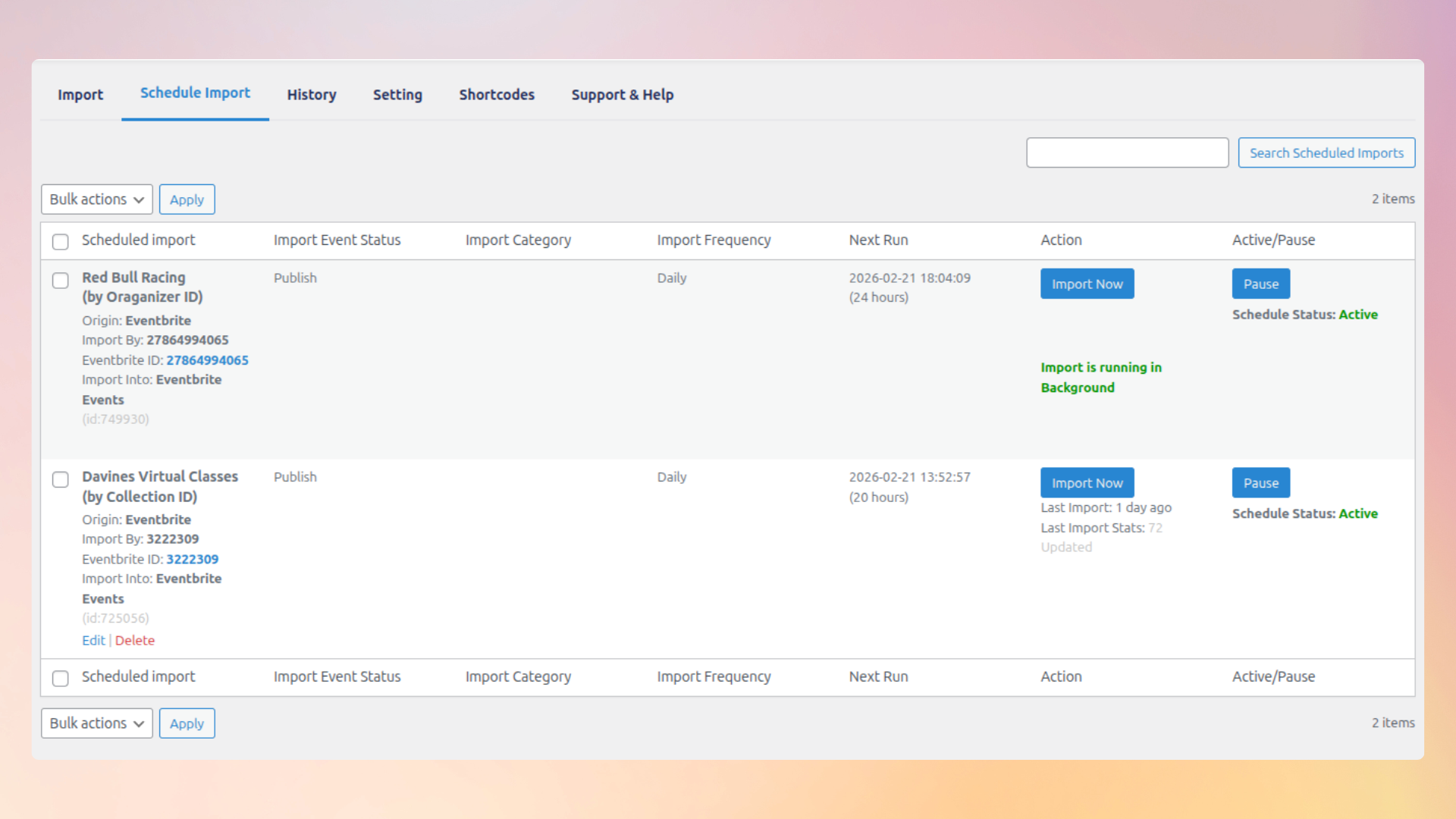Open the Setting tab
The image size is (1456, 819).
397,95
